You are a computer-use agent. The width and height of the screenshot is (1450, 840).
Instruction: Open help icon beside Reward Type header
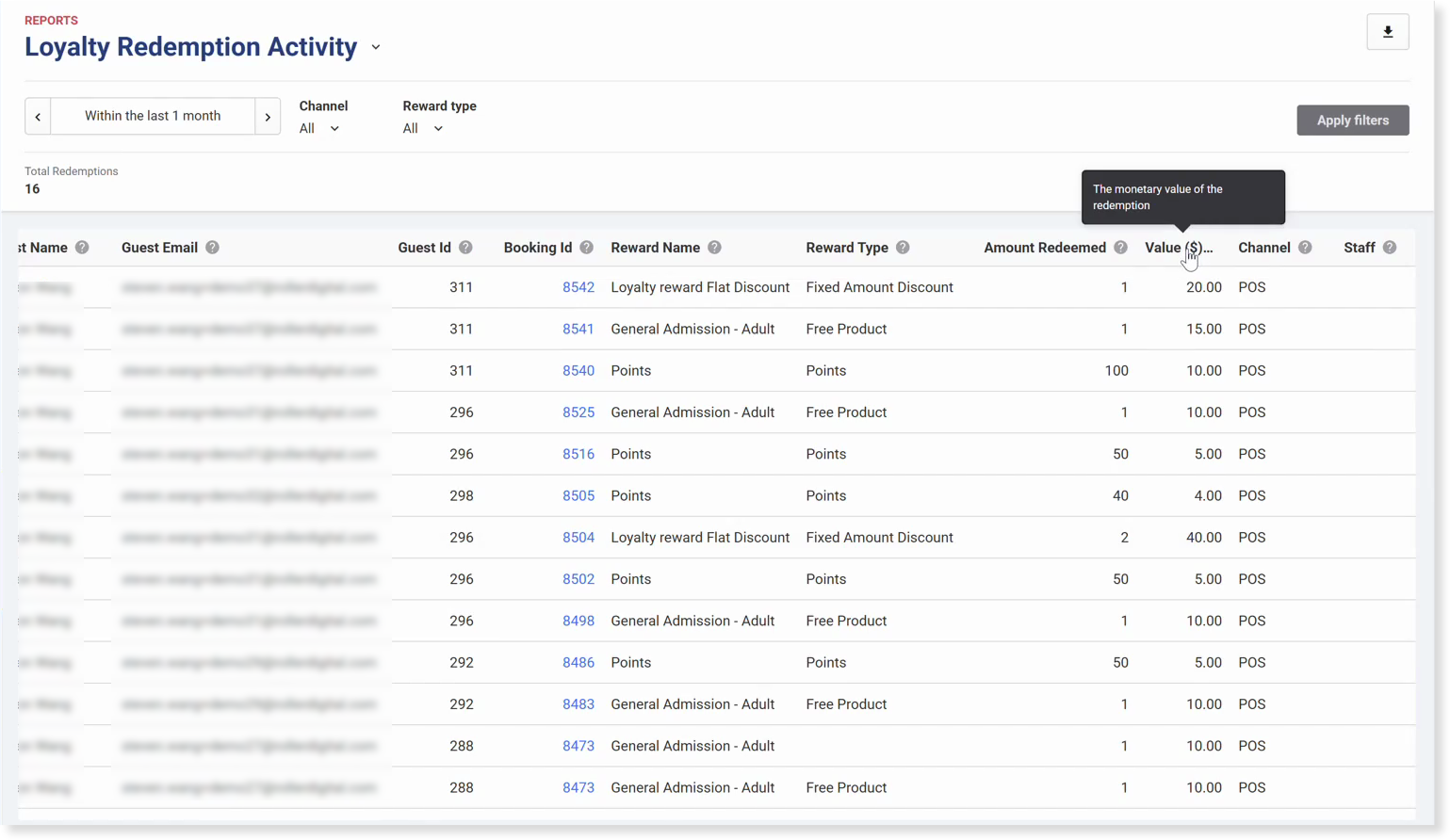[x=903, y=248]
